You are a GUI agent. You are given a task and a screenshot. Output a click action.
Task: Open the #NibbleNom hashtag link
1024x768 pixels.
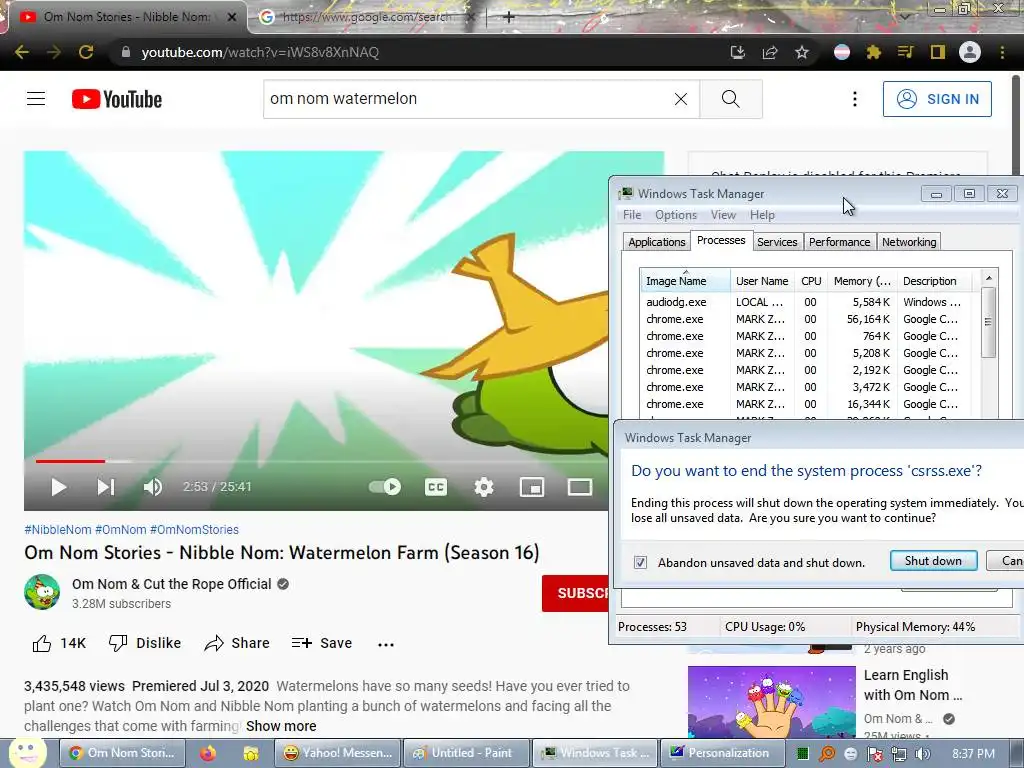point(57,530)
